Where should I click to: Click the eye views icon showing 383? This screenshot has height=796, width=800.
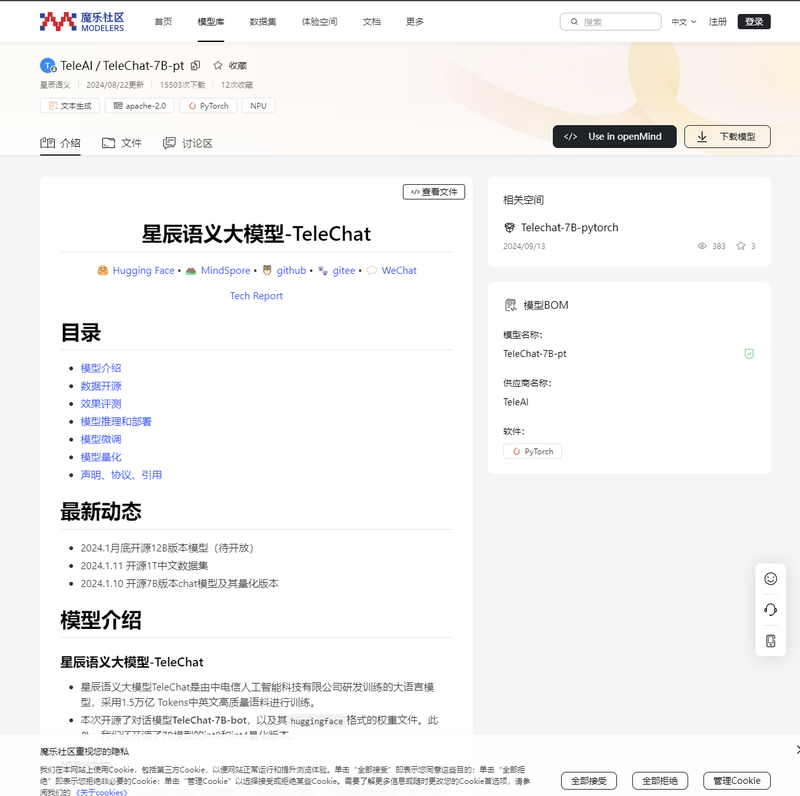pyautogui.click(x=702, y=246)
